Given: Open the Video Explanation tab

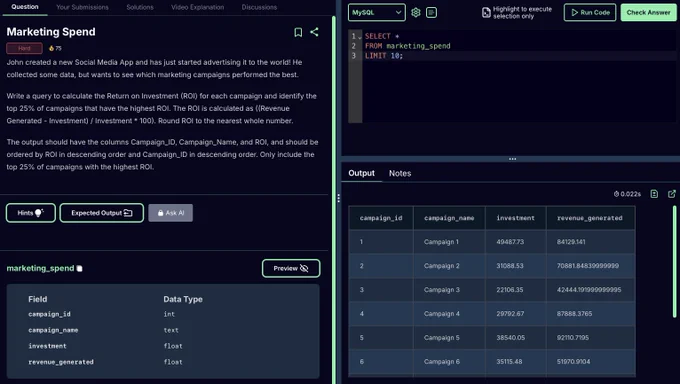Looking at the screenshot, I should click(x=197, y=7).
